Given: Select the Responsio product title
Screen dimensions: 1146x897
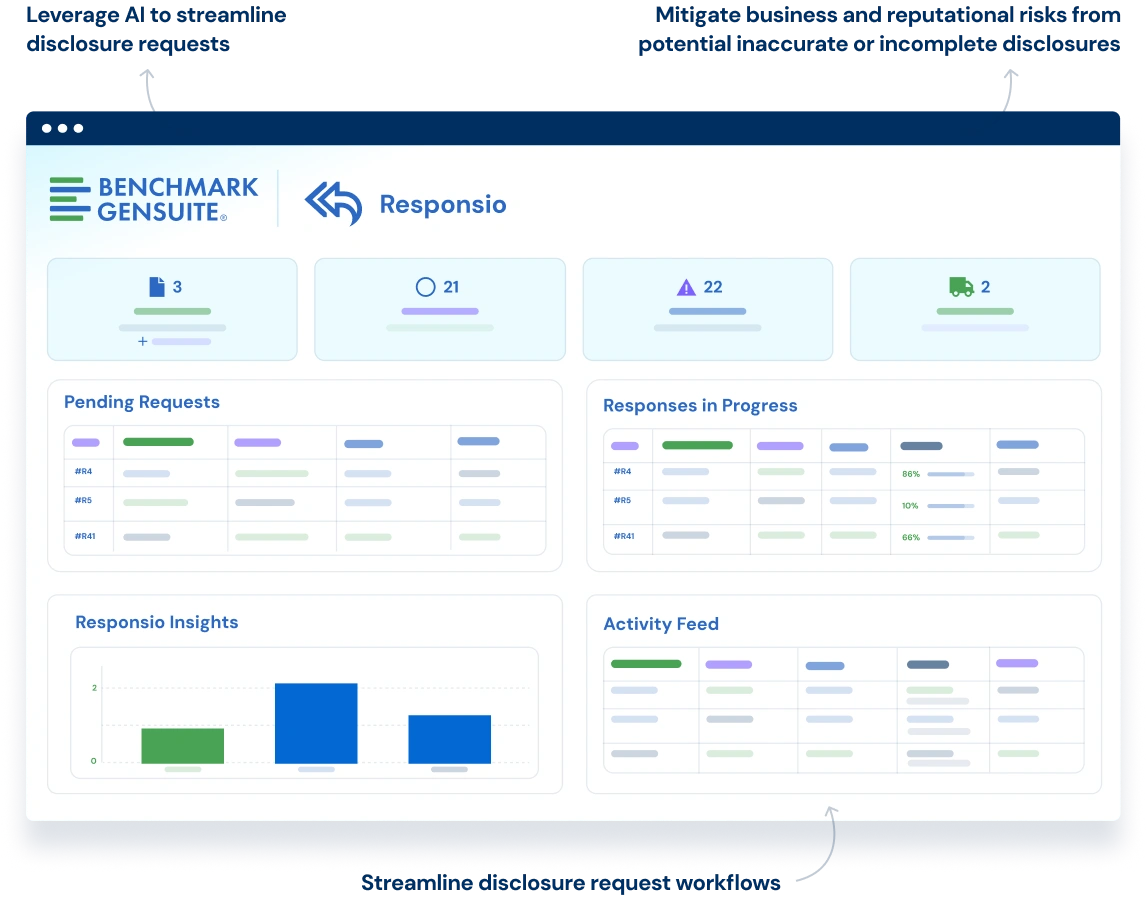Looking at the screenshot, I should 443,204.
